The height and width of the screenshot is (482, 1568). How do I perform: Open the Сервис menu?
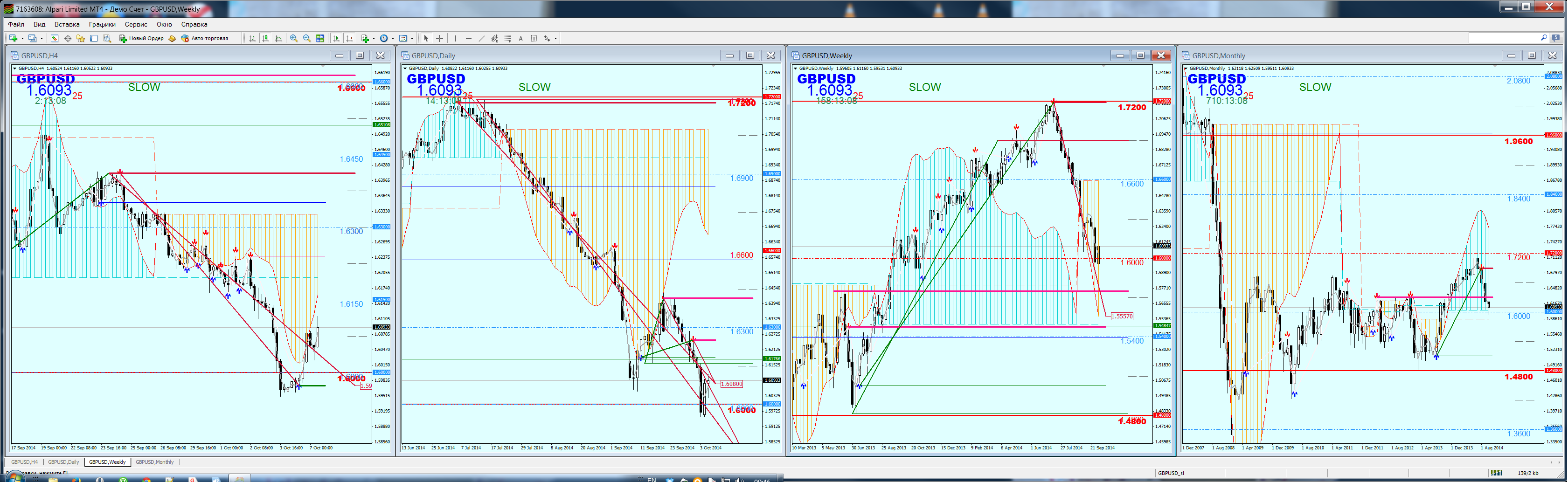(x=136, y=24)
